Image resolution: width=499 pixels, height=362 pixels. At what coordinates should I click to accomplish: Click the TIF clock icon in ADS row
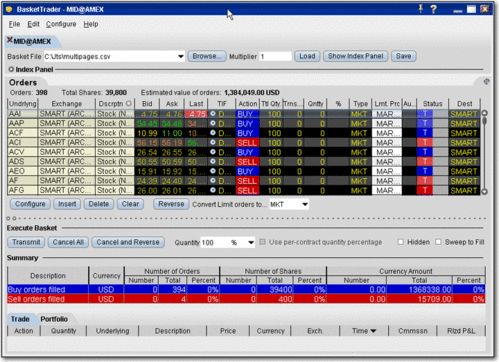[x=213, y=161]
